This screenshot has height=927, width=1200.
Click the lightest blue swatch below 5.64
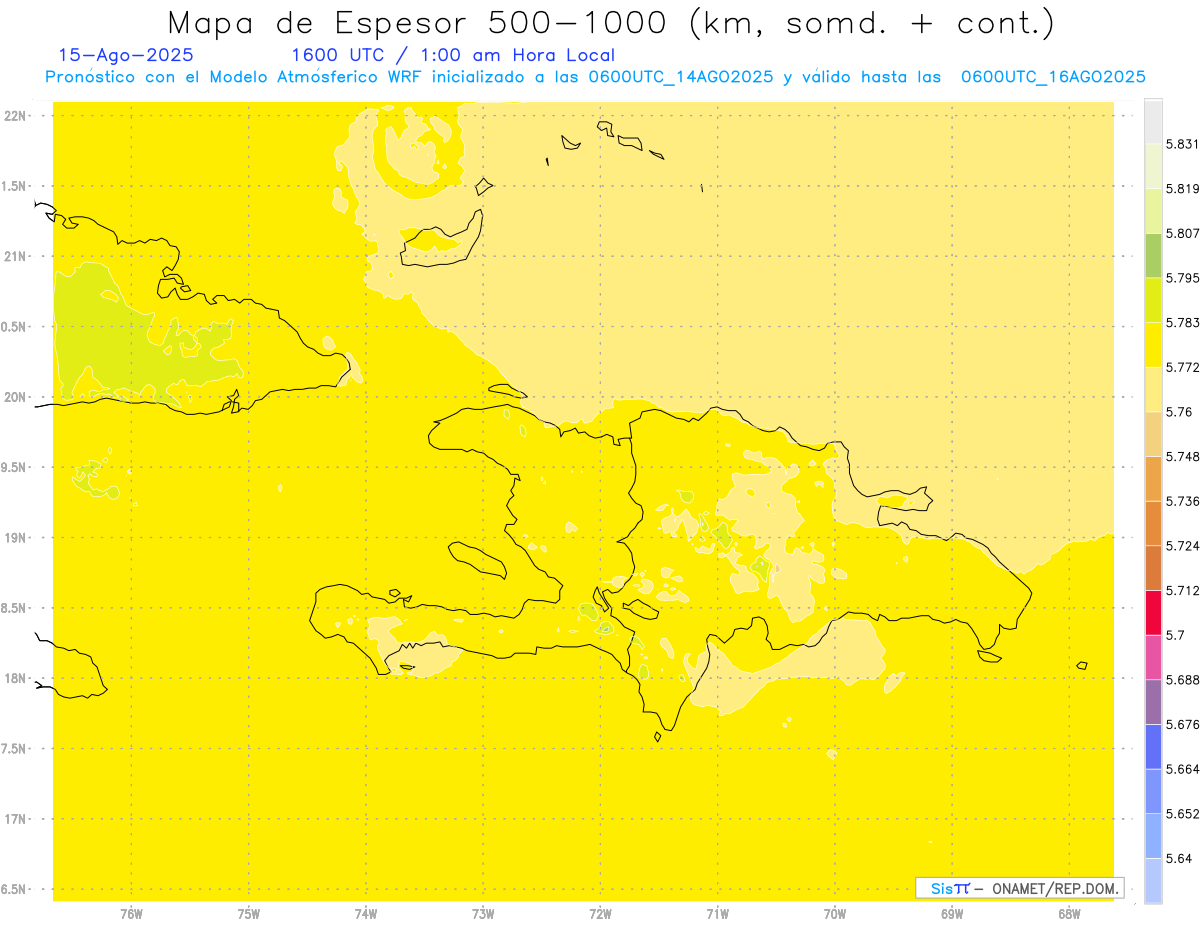1153,880
